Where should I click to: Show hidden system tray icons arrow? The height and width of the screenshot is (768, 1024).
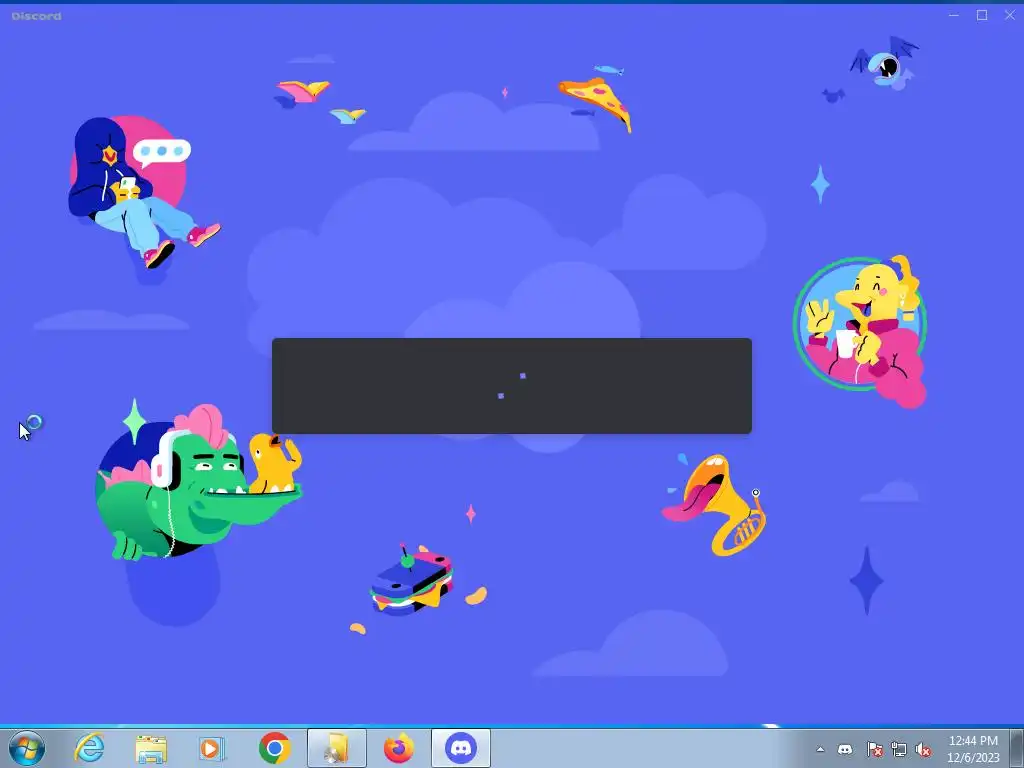click(820, 750)
